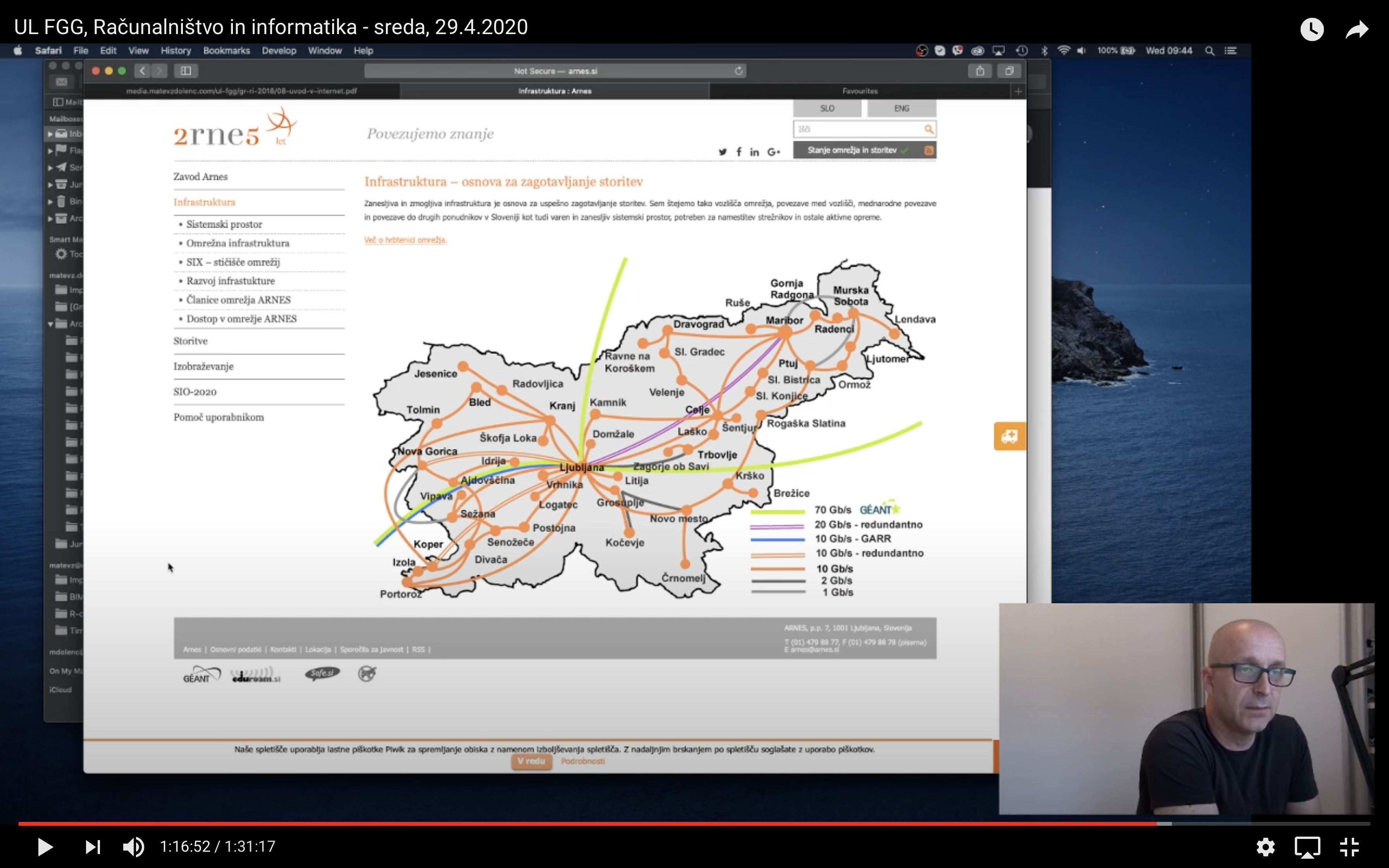Screen dimensions: 1389x868
Task: Exit fullscreen mode
Action: coord(1349,847)
